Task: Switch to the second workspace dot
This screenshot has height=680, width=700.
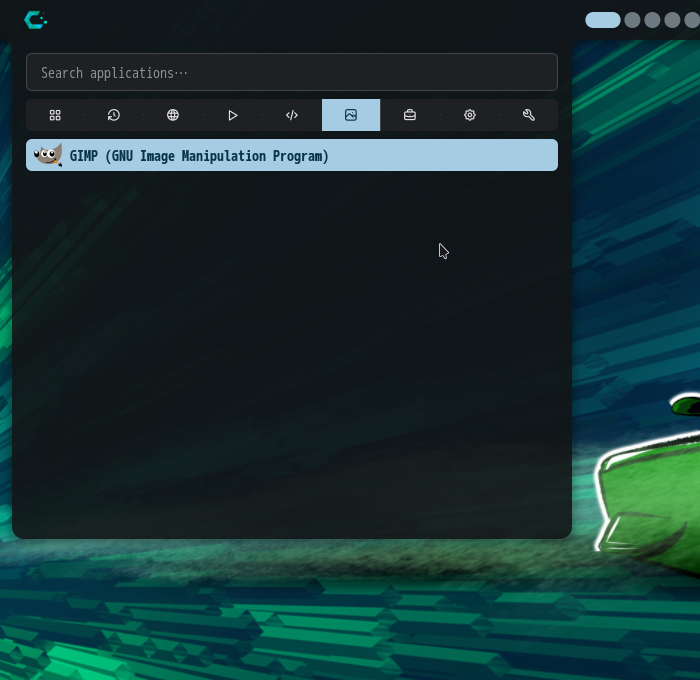Action: 632,20
